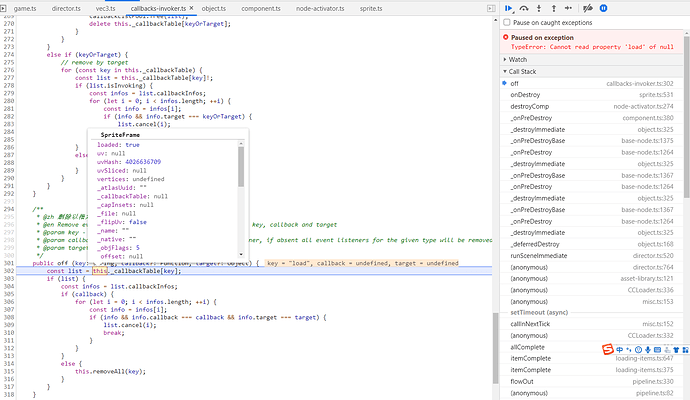The width and height of the screenshot is (690, 400).
Task: Click '_callbackTable: null' in tooltip
Action: point(132,196)
